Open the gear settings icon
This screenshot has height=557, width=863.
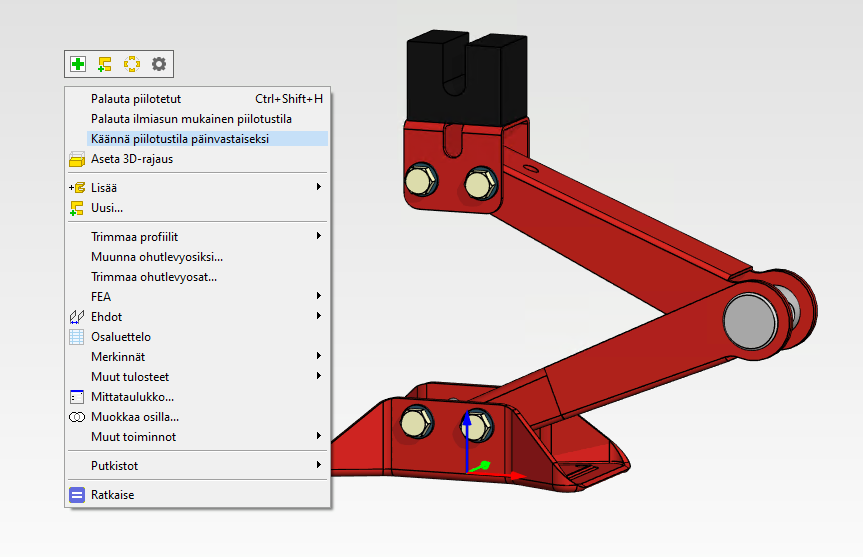[159, 64]
